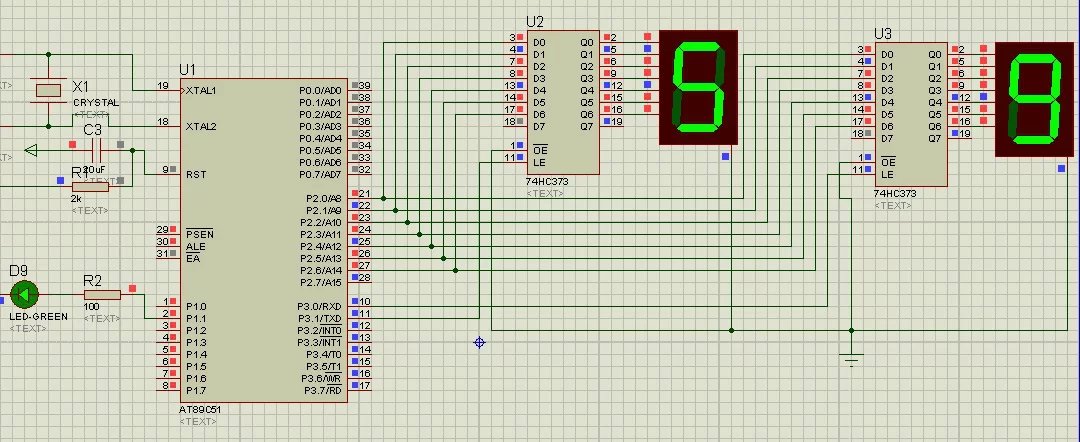Click the RST pin name on U1
The height and width of the screenshot is (442, 1080).
click(196, 174)
